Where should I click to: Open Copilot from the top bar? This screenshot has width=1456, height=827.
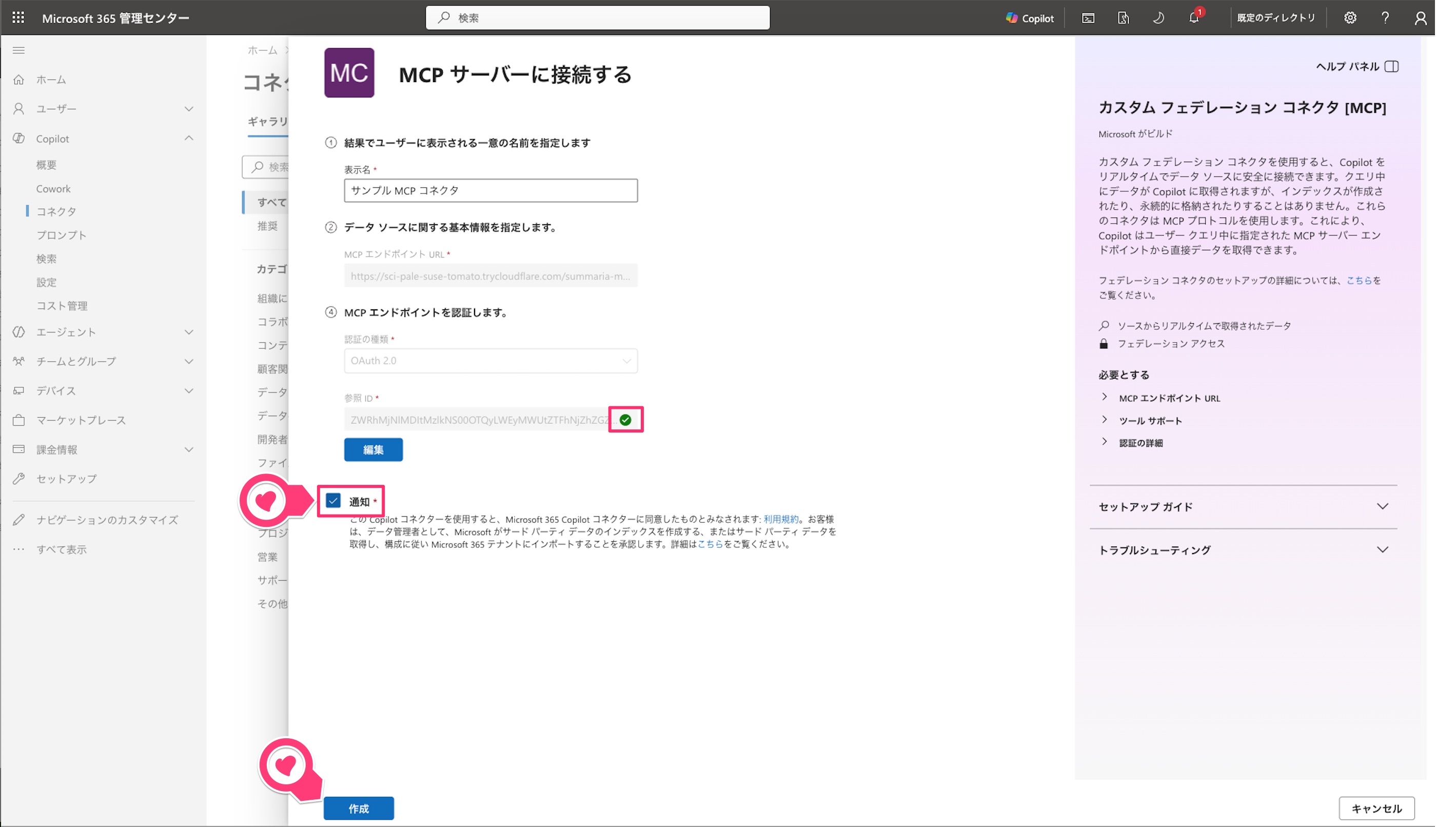pyautogui.click(x=1030, y=17)
